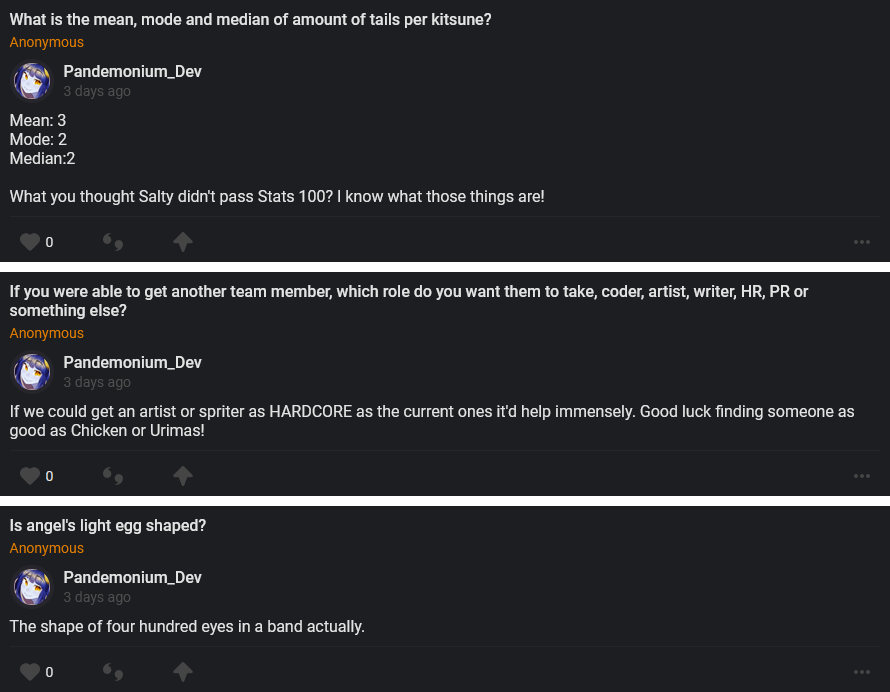Like the angel's light egg answer
This screenshot has height=692, width=890.
click(30, 672)
